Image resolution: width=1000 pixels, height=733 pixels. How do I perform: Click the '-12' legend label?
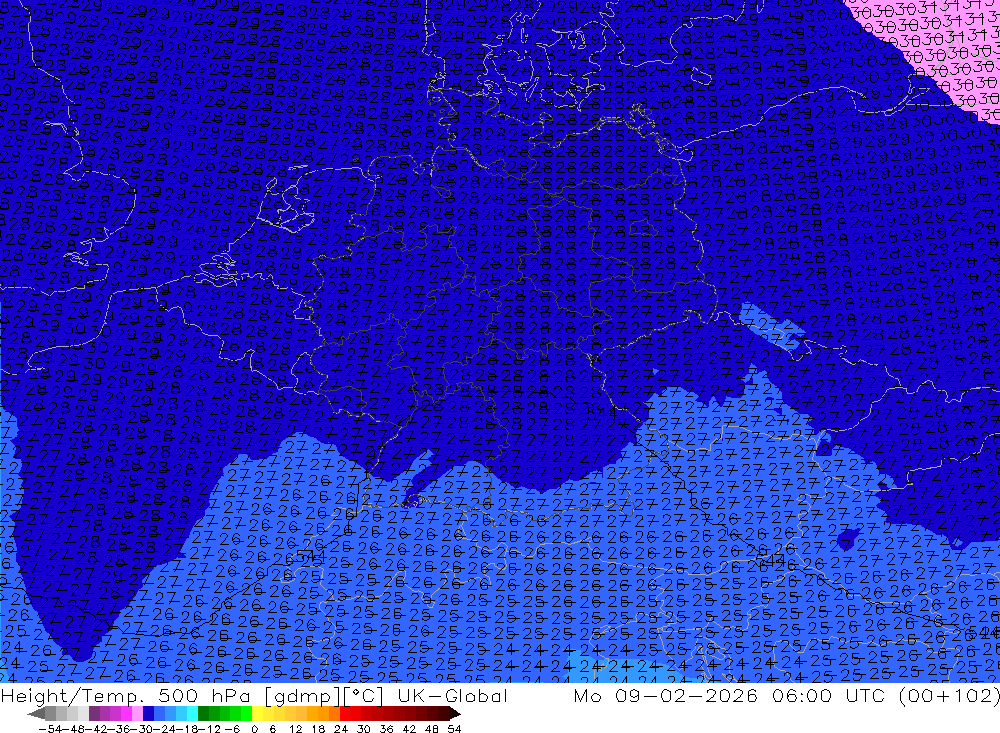[209, 729]
